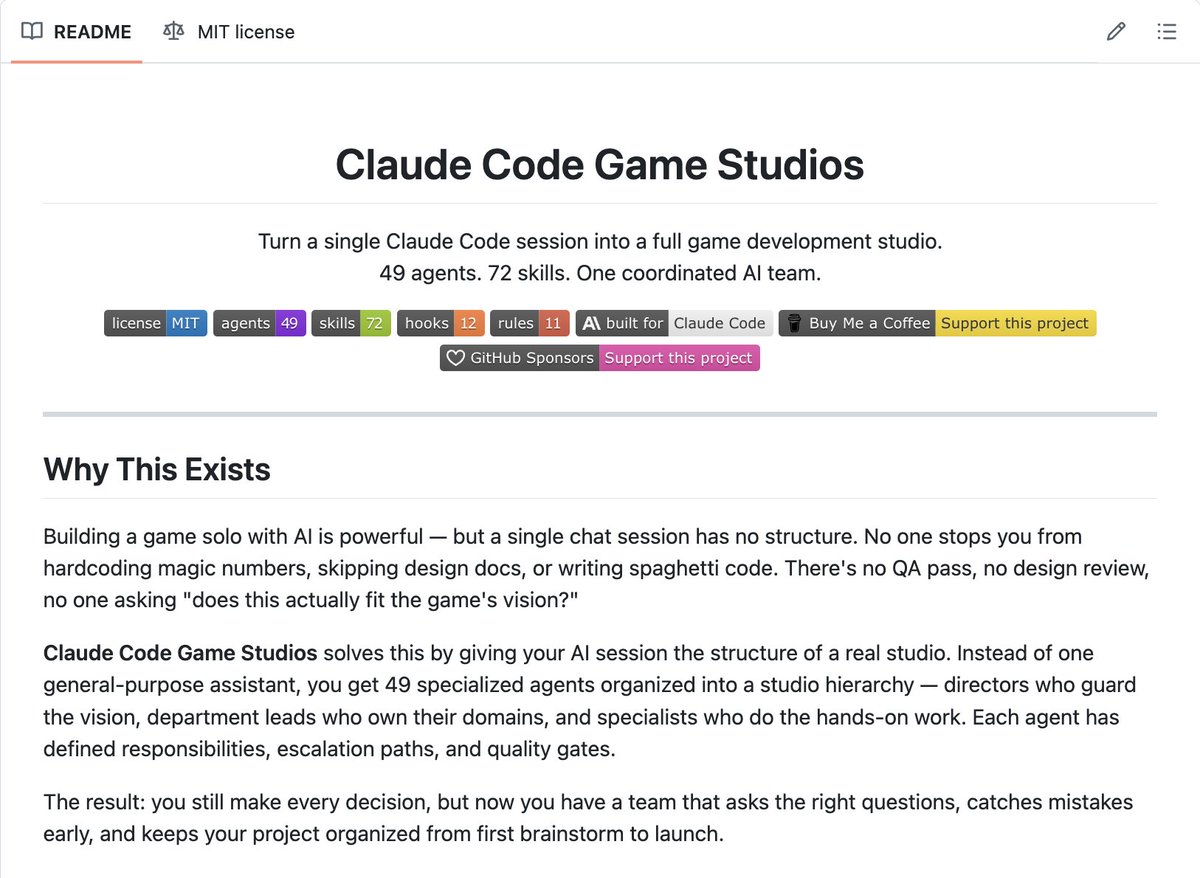Click the Claude Code Game Studios heading

(x=600, y=164)
